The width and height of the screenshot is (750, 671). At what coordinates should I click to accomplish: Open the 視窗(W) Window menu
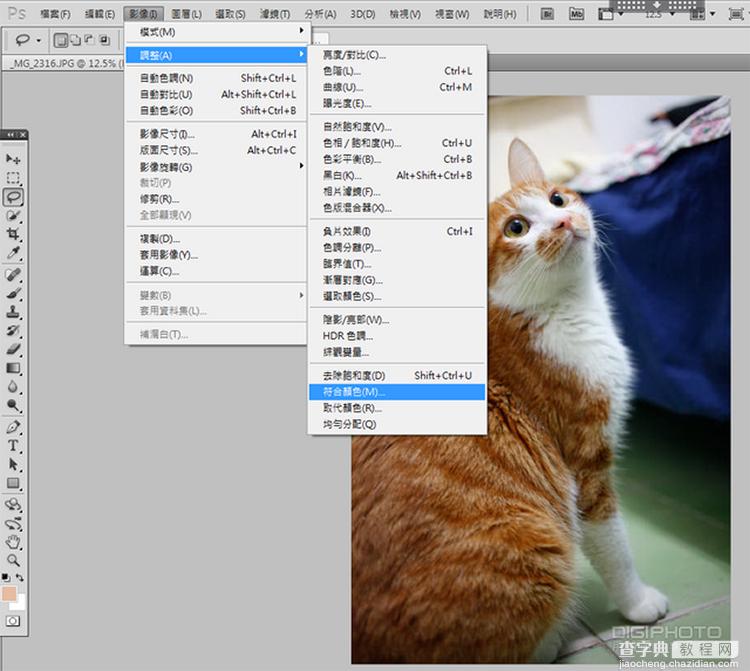[452, 14]
